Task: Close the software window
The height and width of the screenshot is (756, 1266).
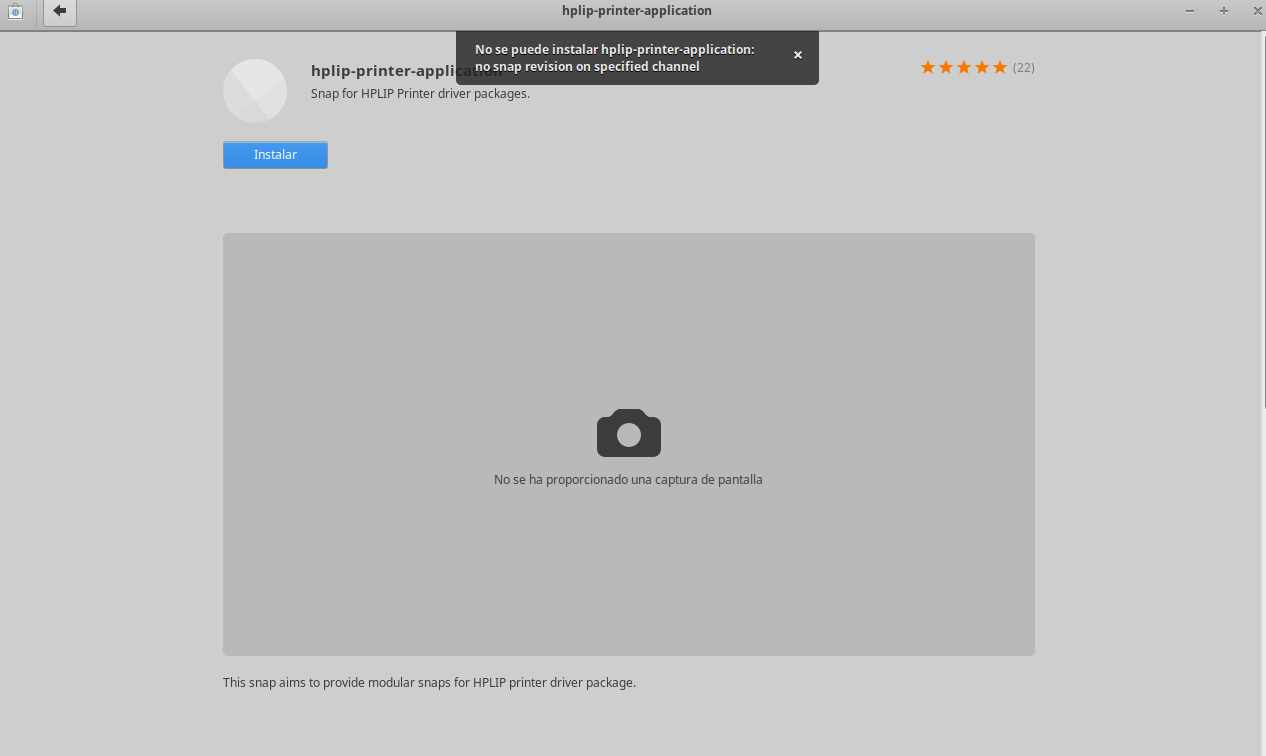Action: 1256,11
